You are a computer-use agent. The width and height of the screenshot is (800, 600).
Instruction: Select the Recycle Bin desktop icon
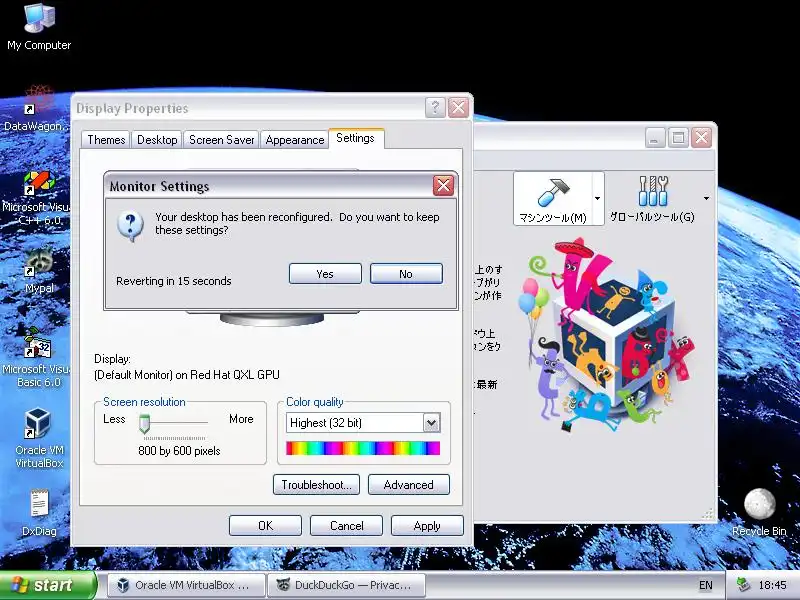[x=759, y=512]
